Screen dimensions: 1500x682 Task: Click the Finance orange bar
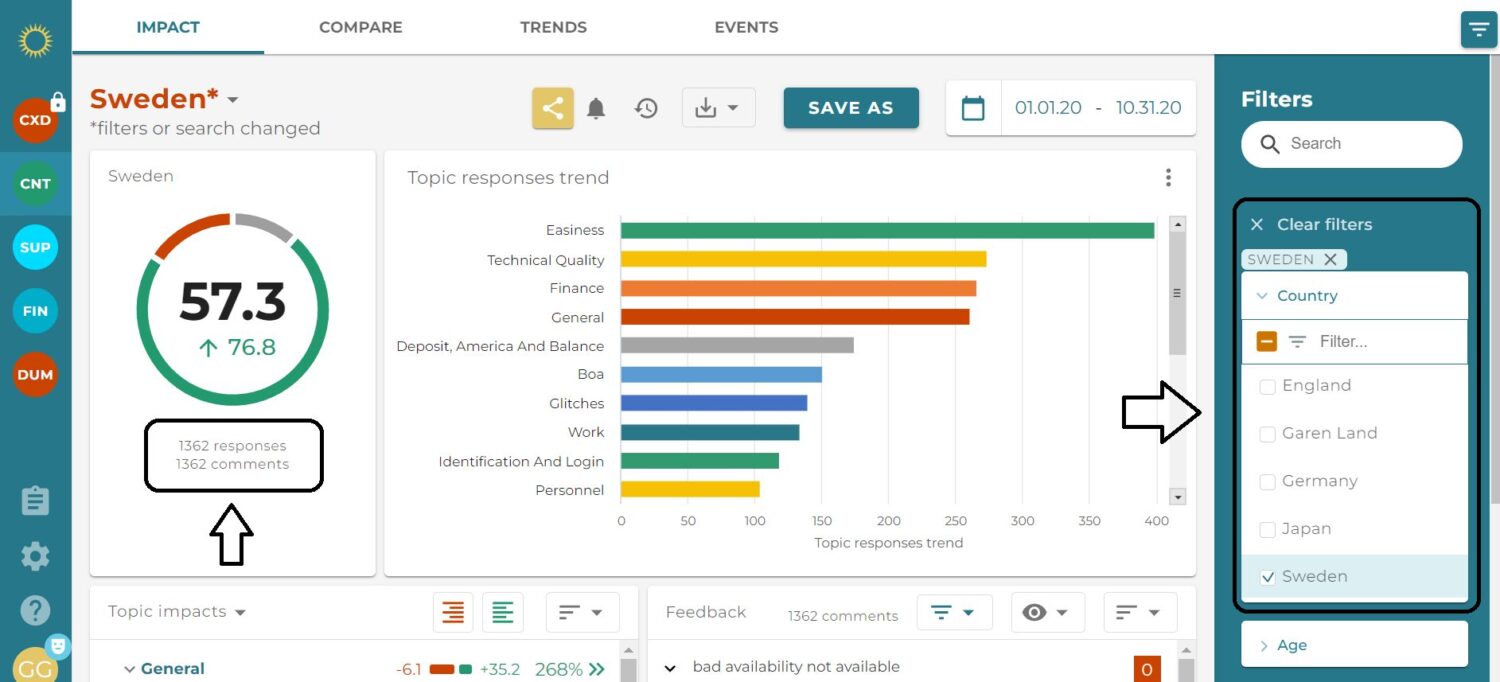(799, 288)
